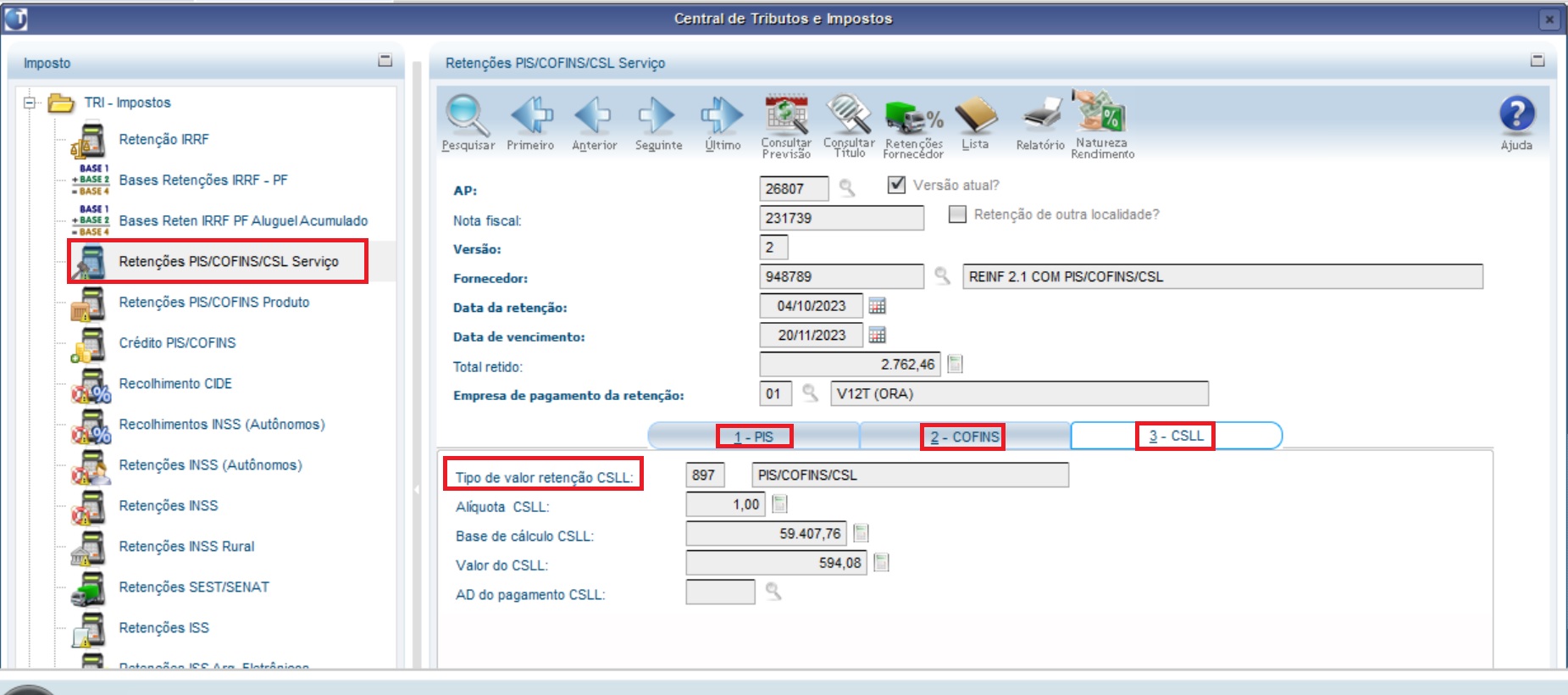Open Retenções SEST/SENAT item

tap(194, 587)
